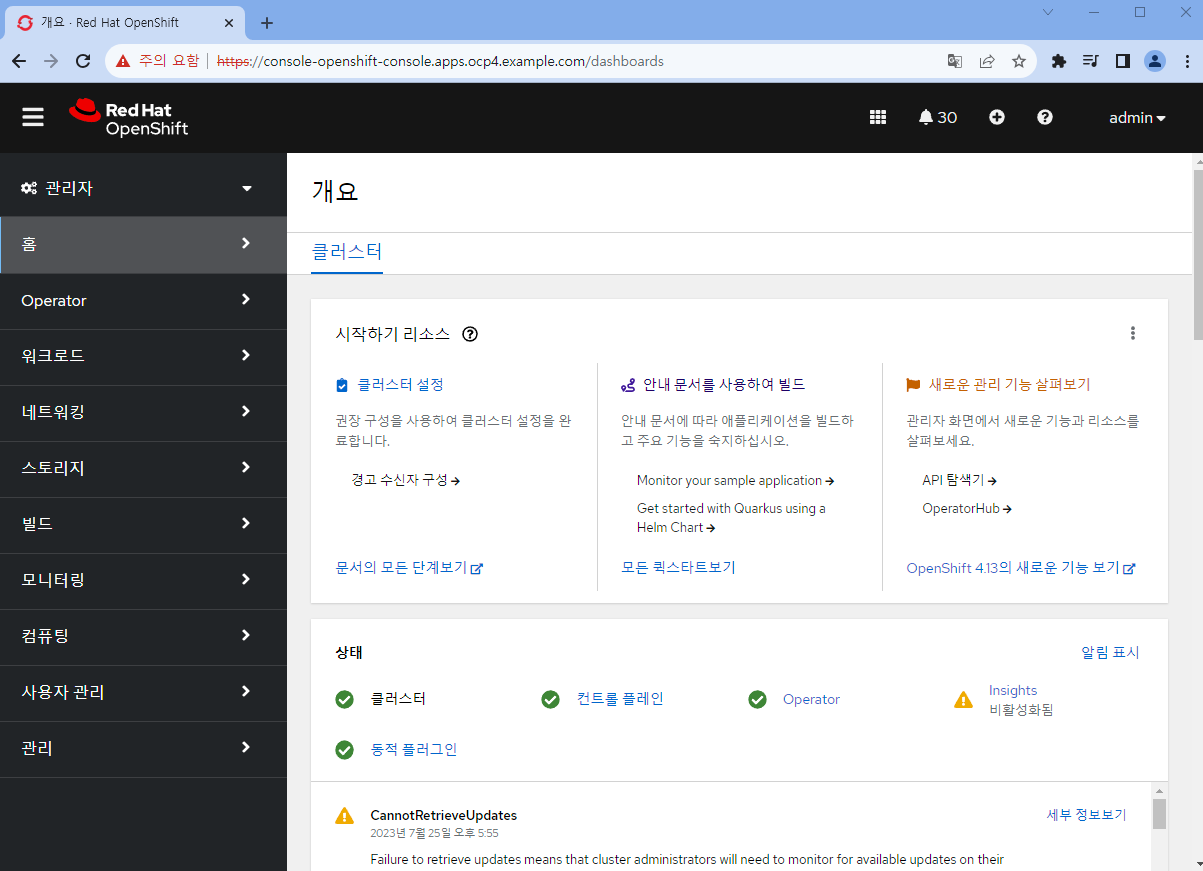Expand the 네트워킹 navigation section

tap(143, 412)
